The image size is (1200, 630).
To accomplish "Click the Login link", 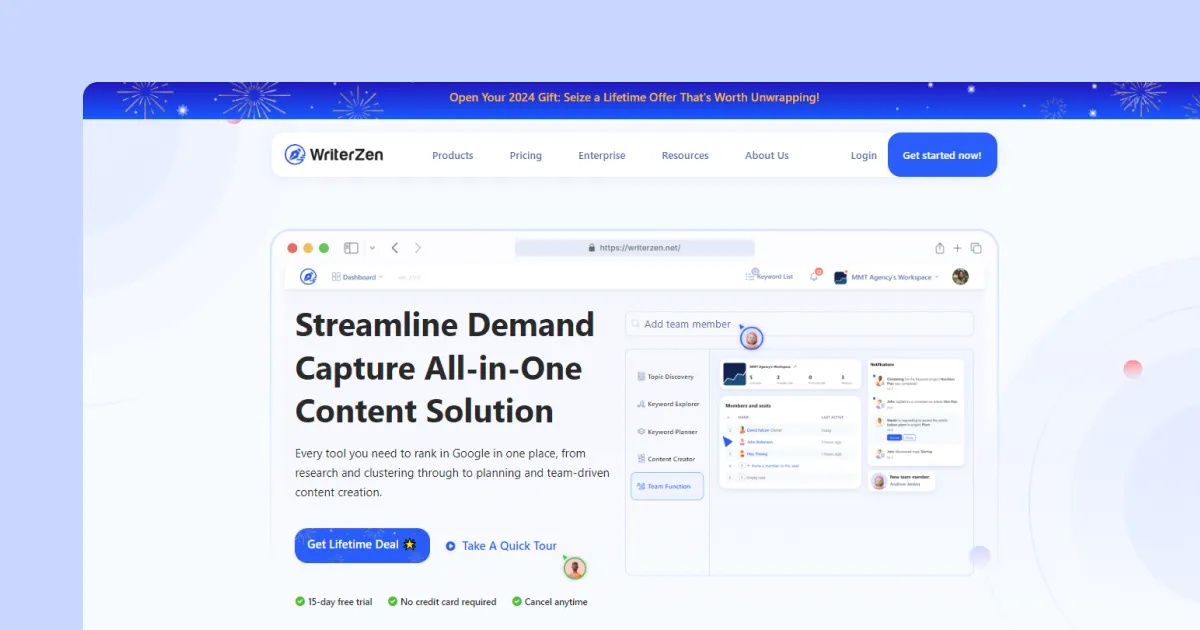I will (864, 155).
